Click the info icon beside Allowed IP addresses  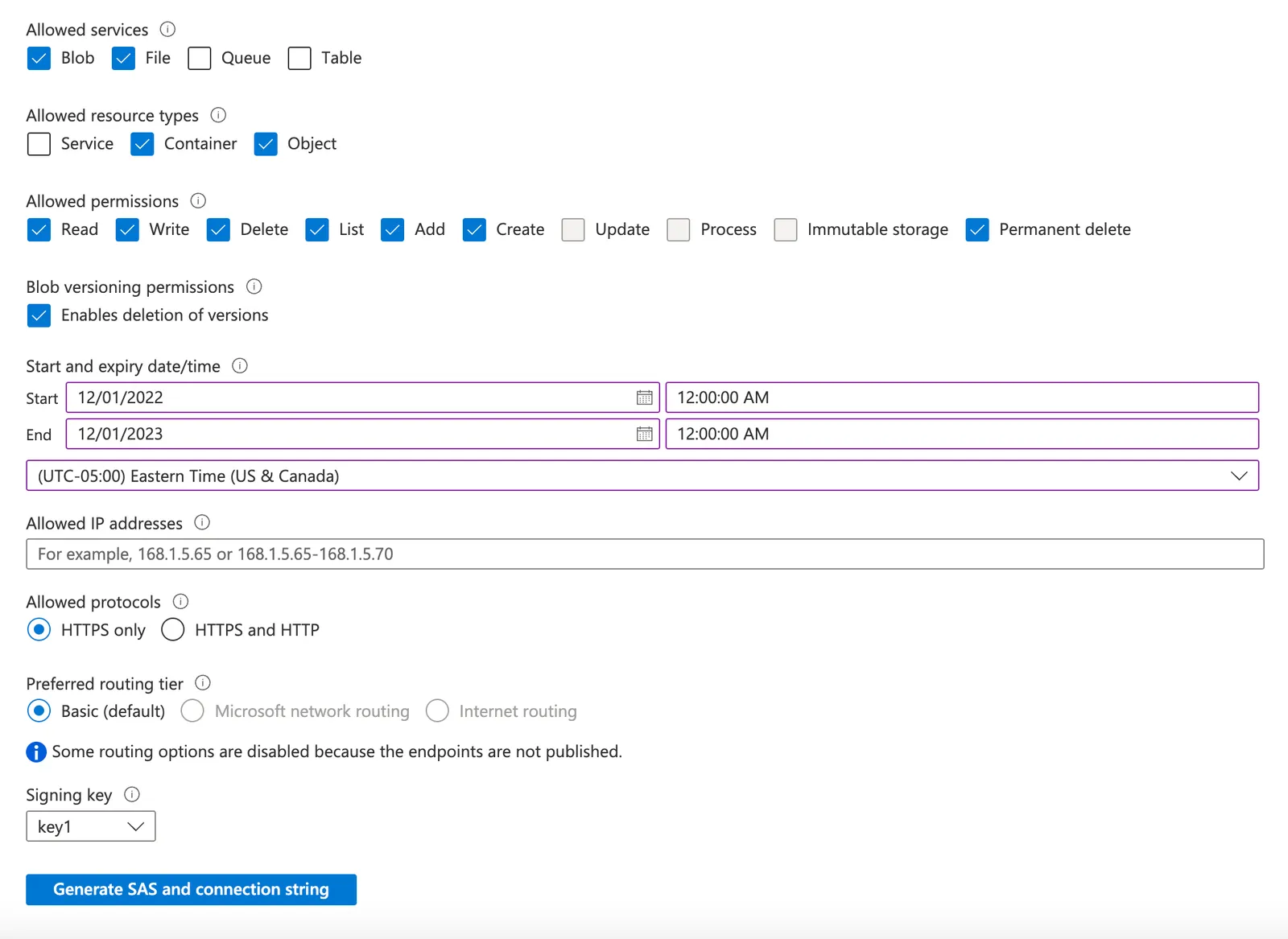[202, 522]
